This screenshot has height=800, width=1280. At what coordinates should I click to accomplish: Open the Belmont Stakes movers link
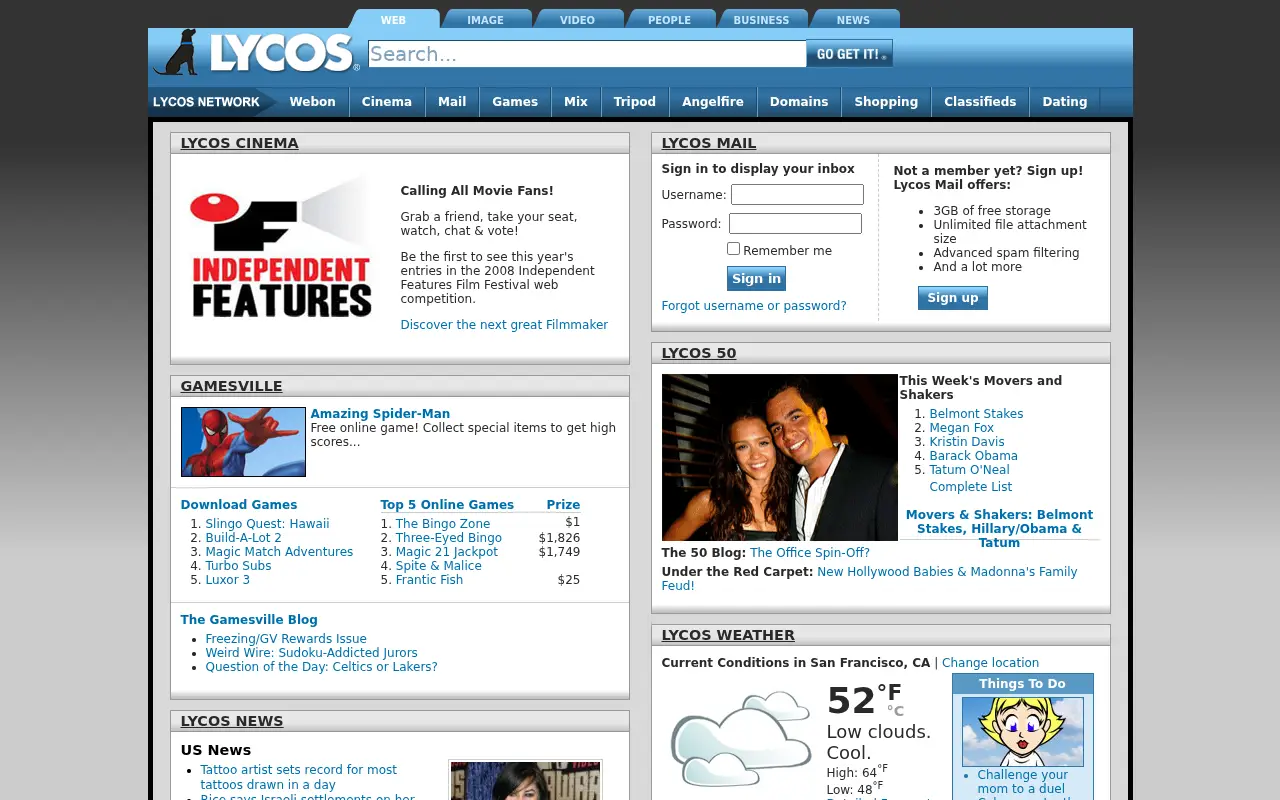[976, 414]
